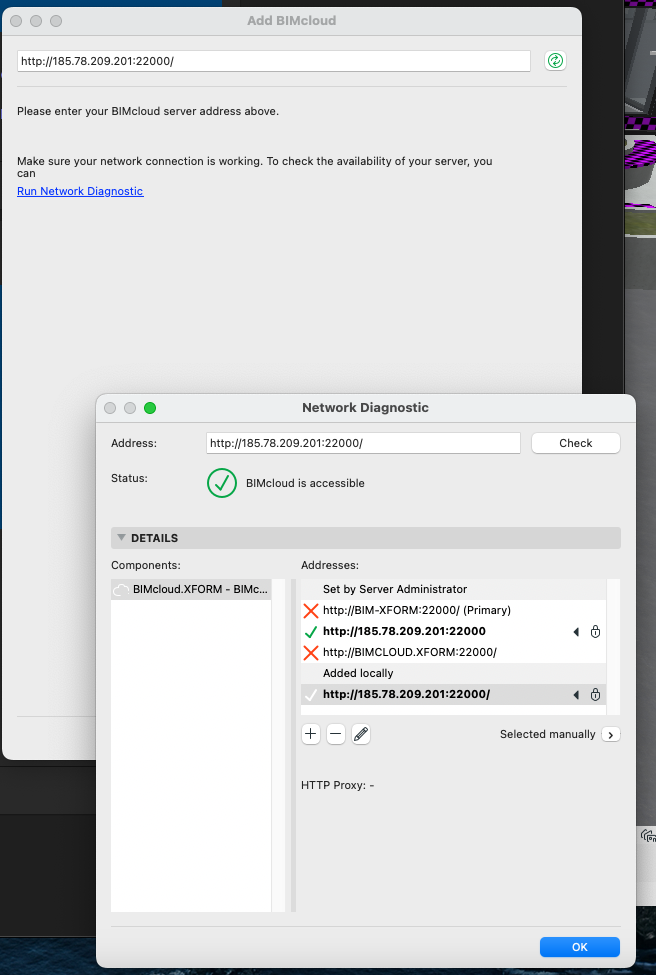Click the green refresh connection icon

tap(555, 61)
